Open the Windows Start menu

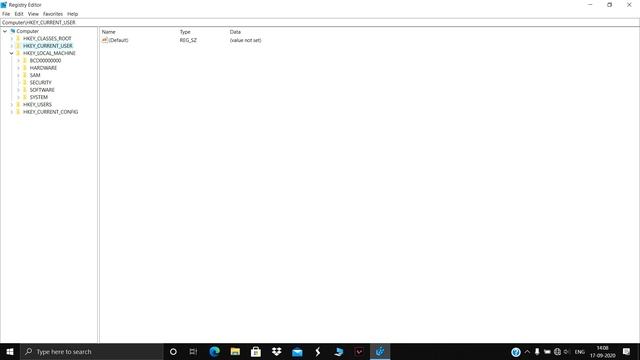tap(10, 351)
